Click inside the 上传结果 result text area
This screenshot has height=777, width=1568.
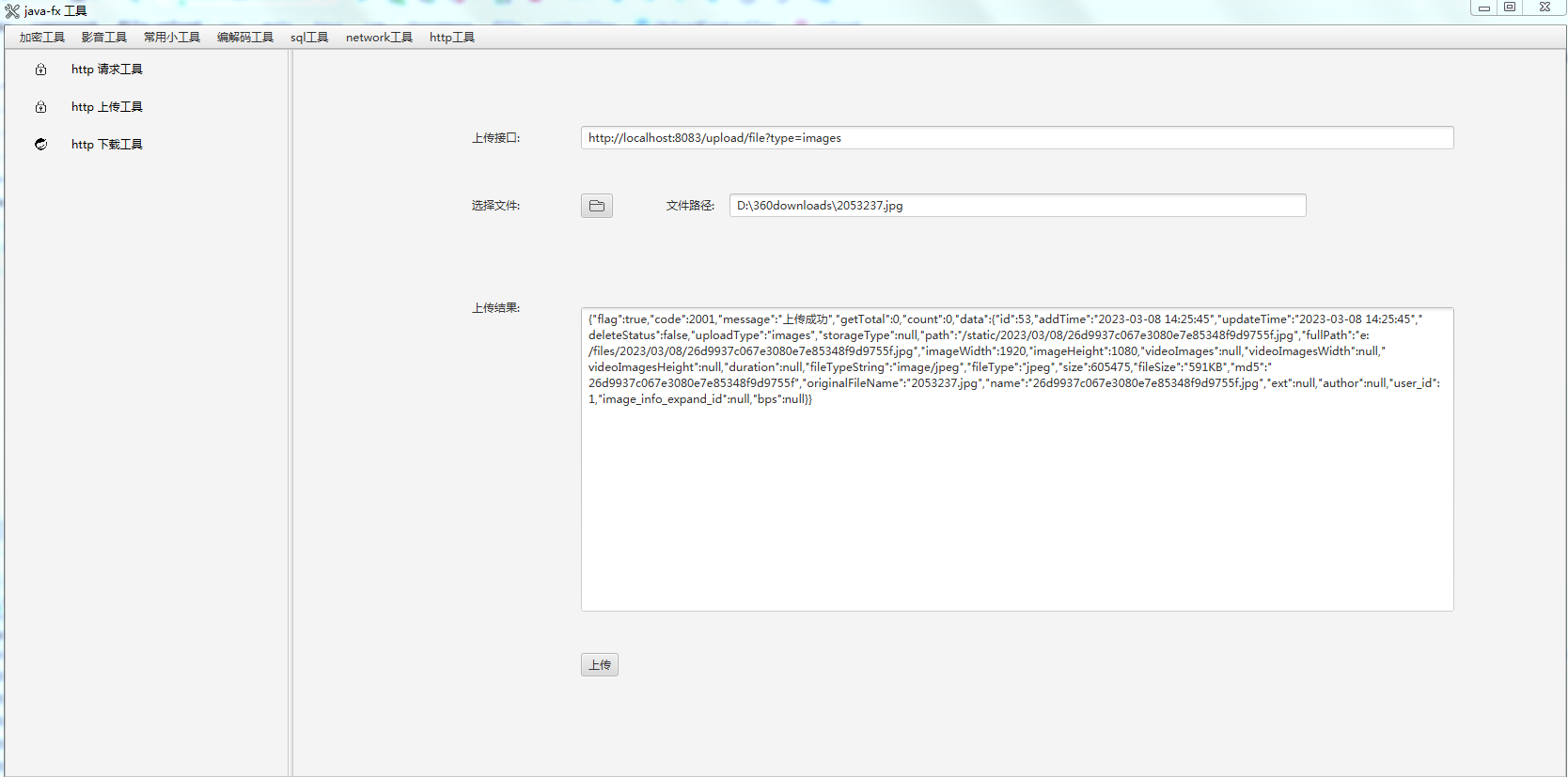click(1016, 507)
